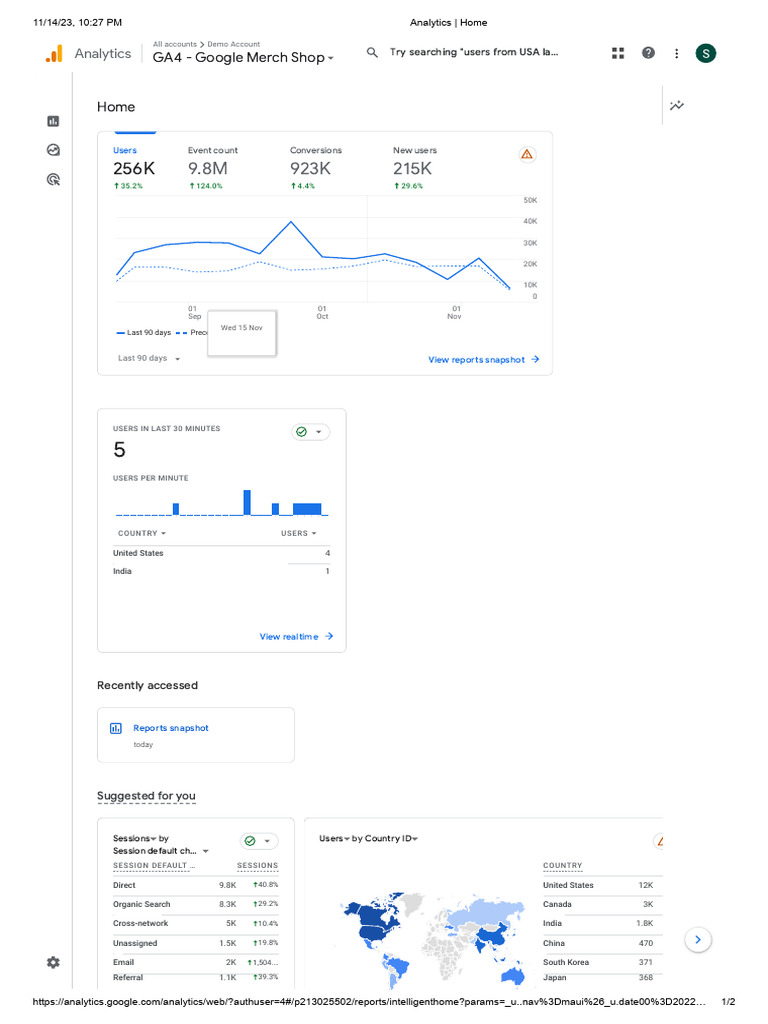Click next arrow on suggested cards carousel
The width and height of the screenshot is (768, 1024).
point(700,939)
